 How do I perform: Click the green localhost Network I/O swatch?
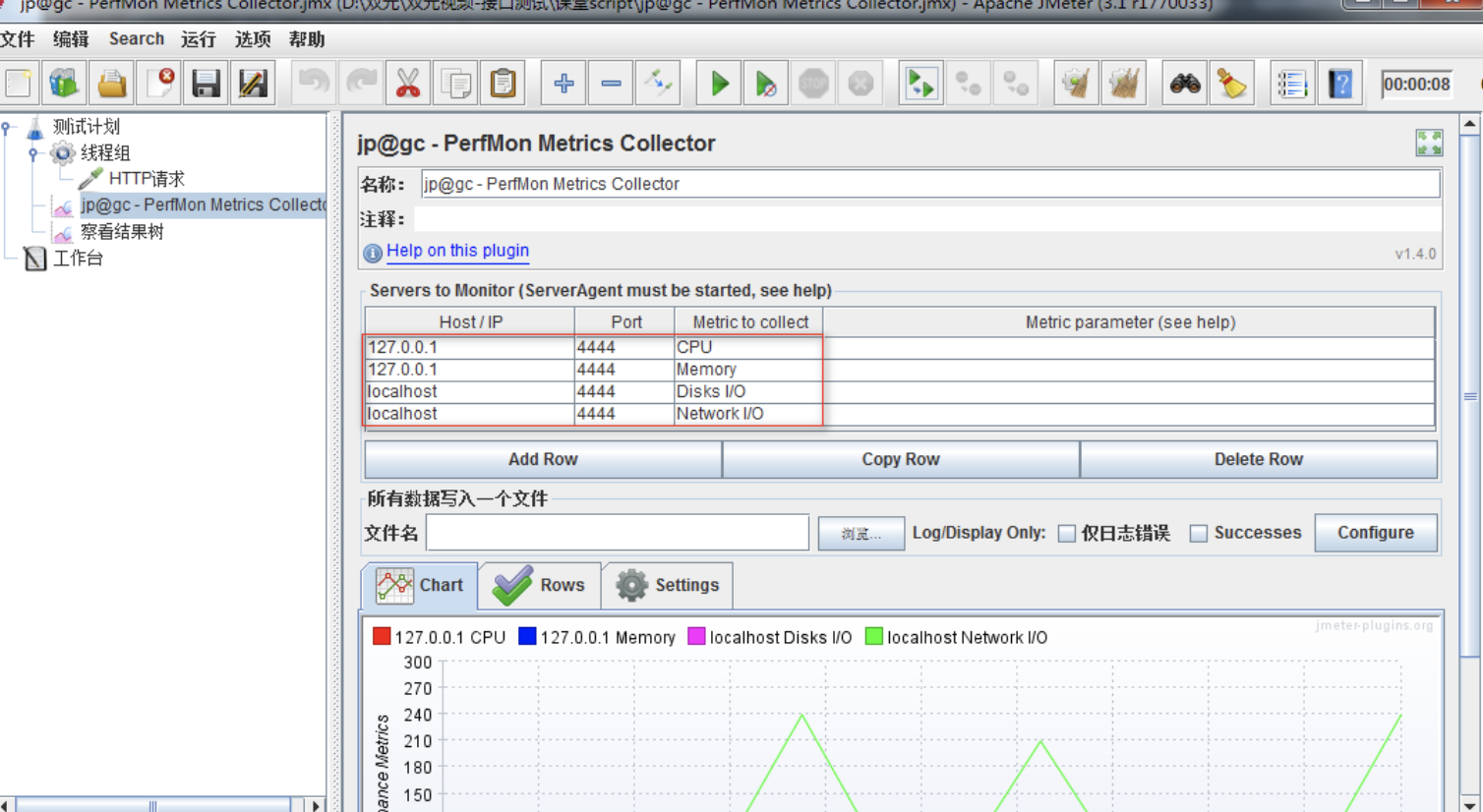point(873,636)
